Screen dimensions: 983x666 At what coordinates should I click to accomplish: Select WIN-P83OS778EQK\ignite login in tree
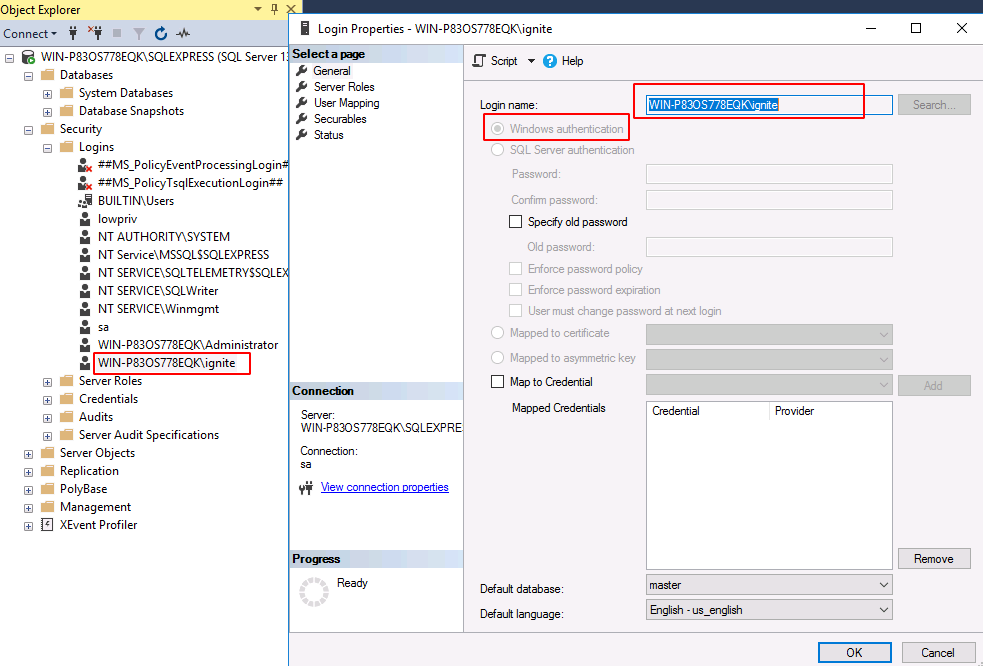[167, 363]
